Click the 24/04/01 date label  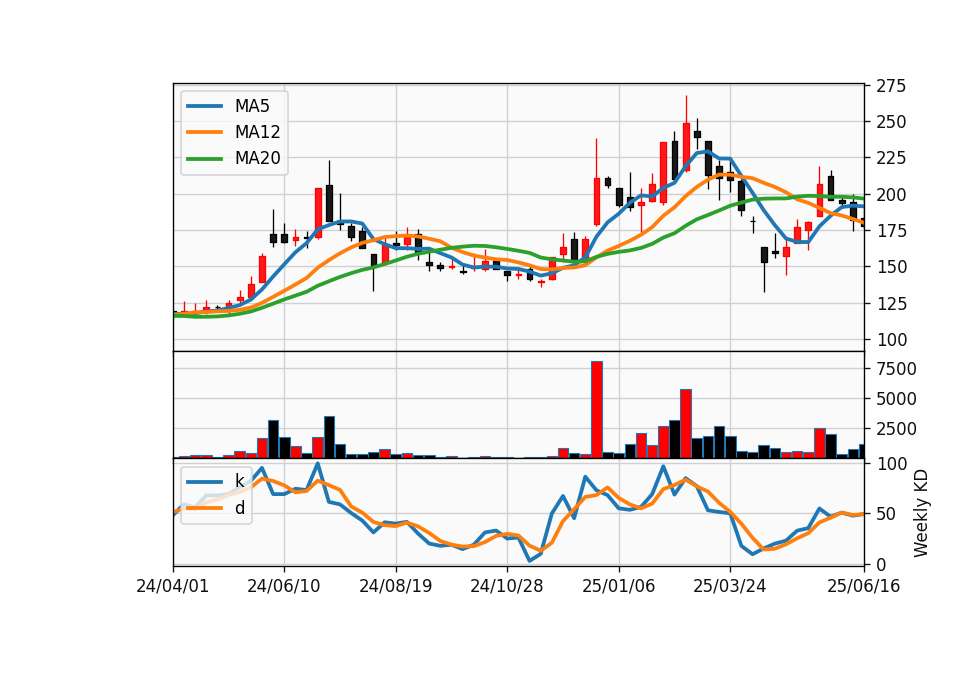[x=173, y=586]
